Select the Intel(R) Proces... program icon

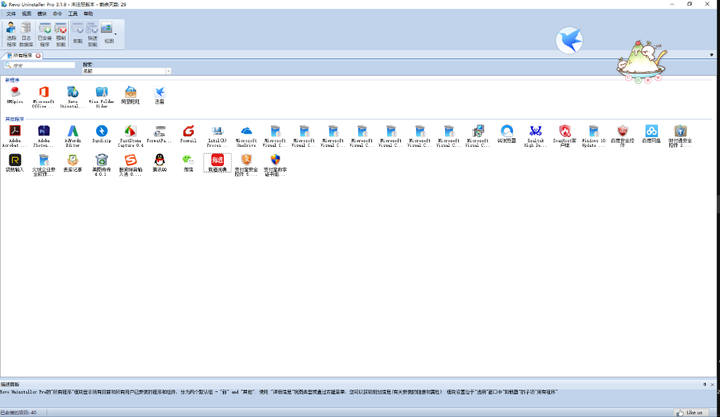pyautogui.click(x=217, y=136)
